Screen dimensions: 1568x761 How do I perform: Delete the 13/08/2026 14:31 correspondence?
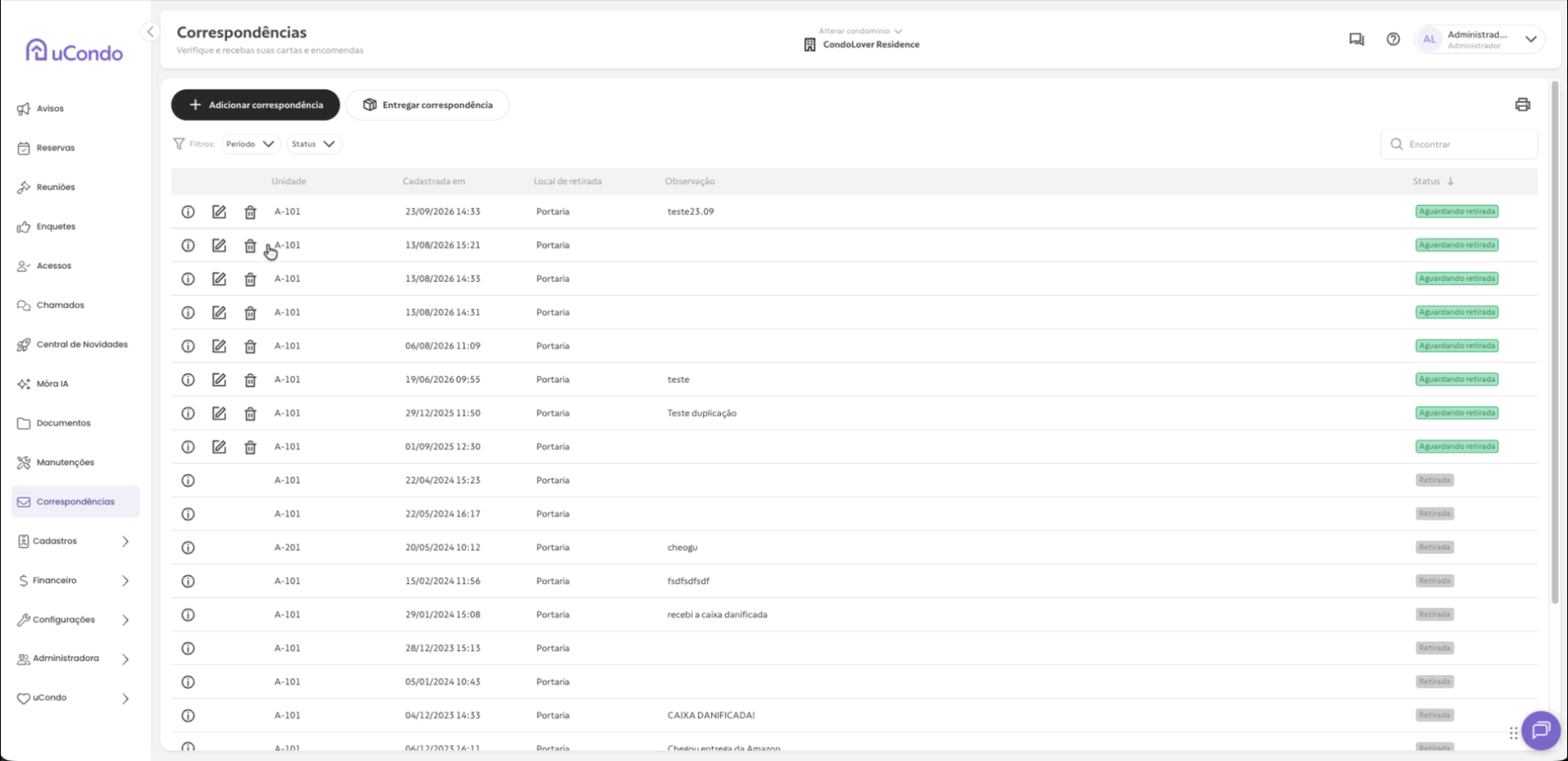250,313
